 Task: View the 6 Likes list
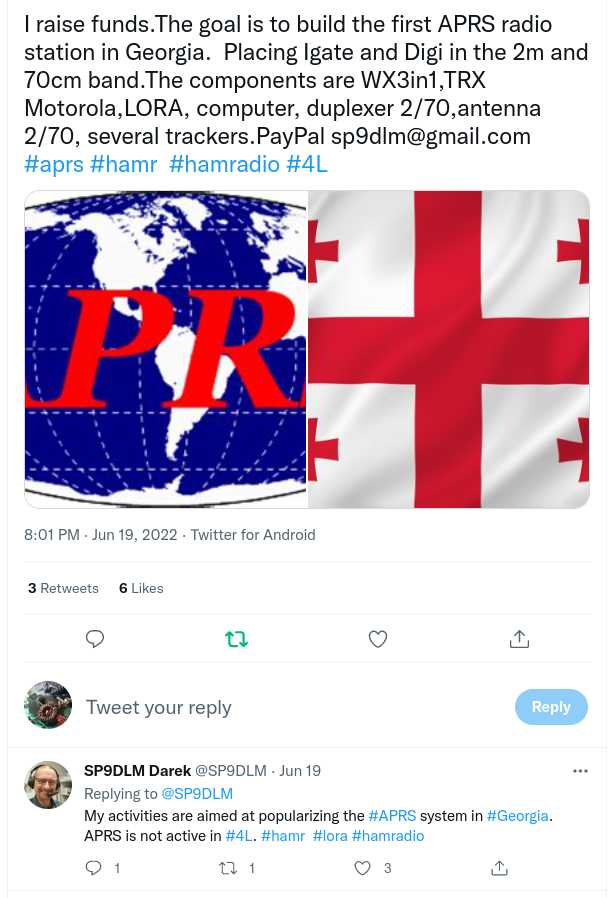[x=141, y=588]
